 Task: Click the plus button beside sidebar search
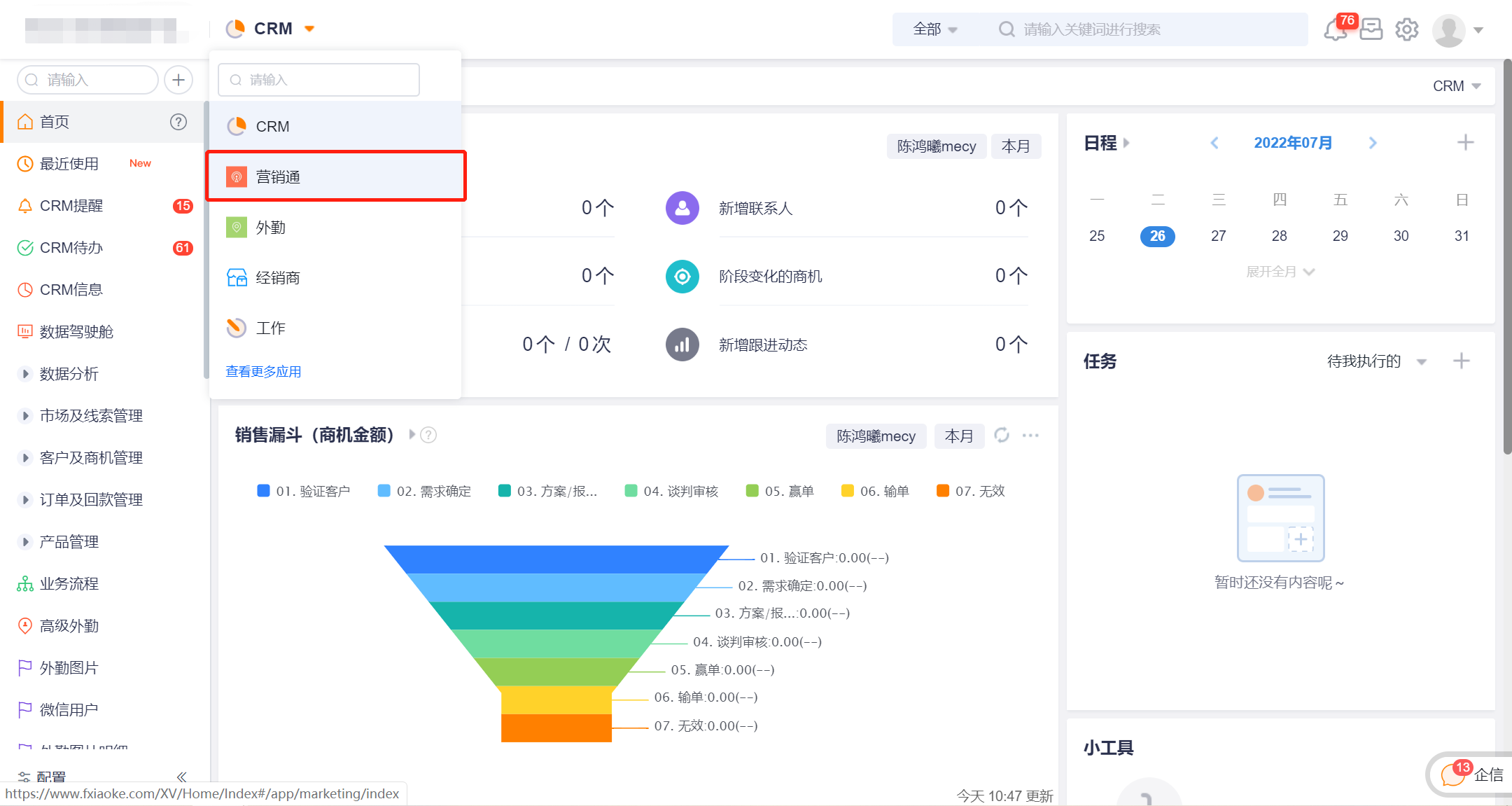pyautogui.click(x=178, y=80)
